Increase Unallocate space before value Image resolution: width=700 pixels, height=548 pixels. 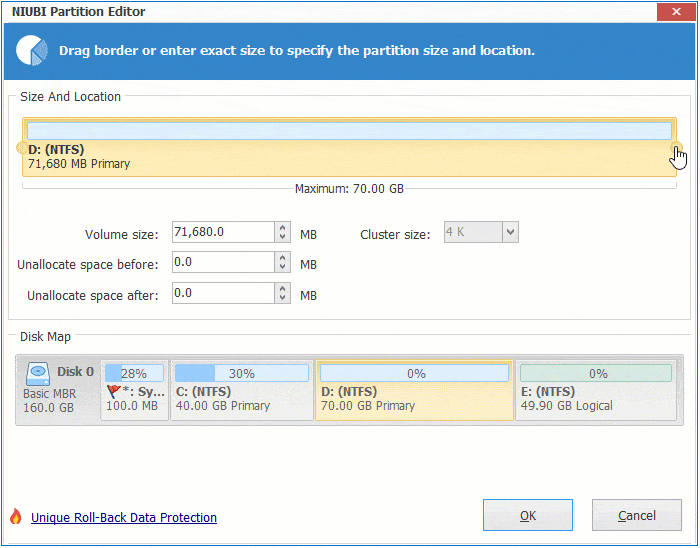click(x=282, y=257)
